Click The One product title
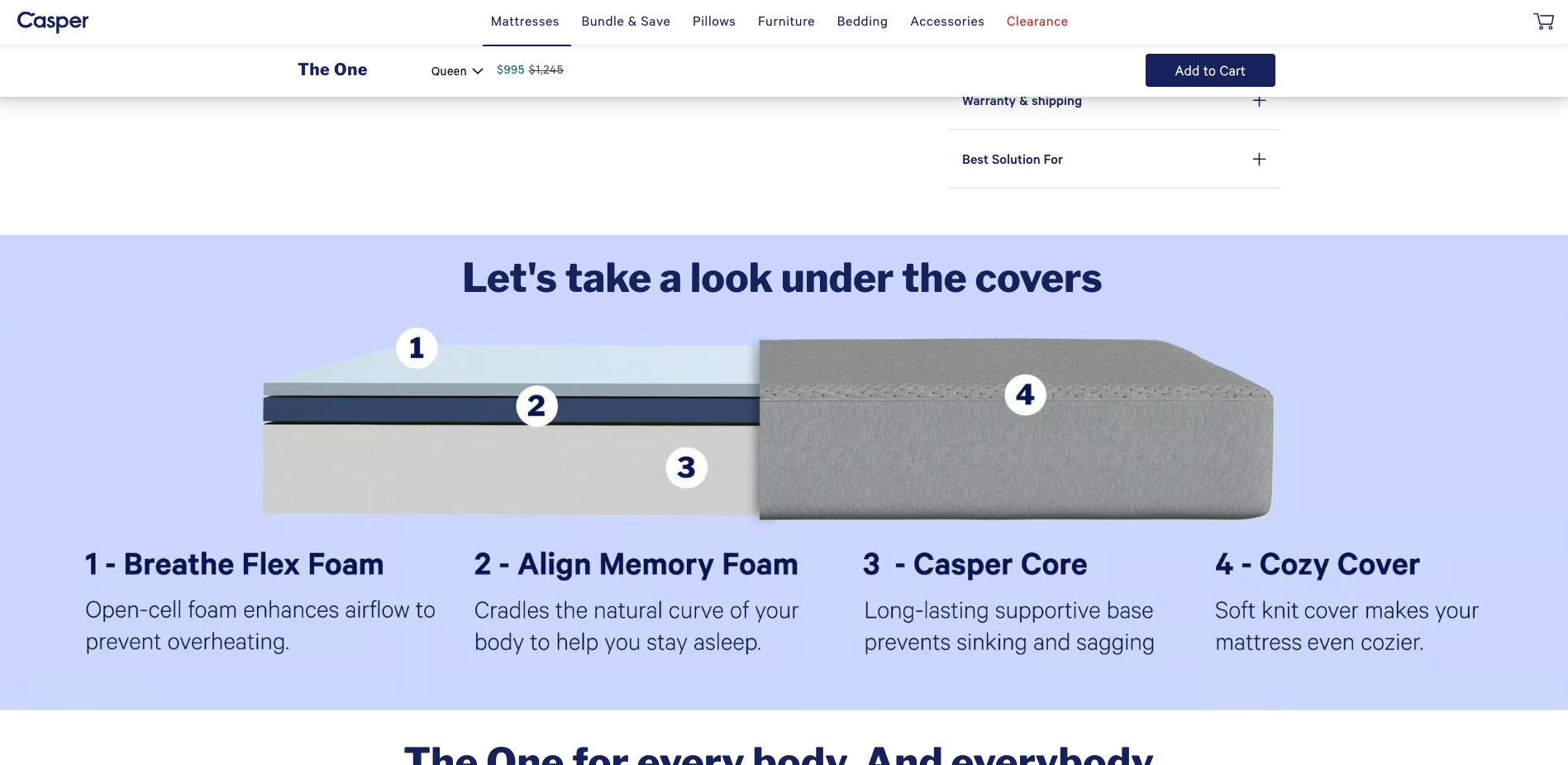 (x=332, y=70)
